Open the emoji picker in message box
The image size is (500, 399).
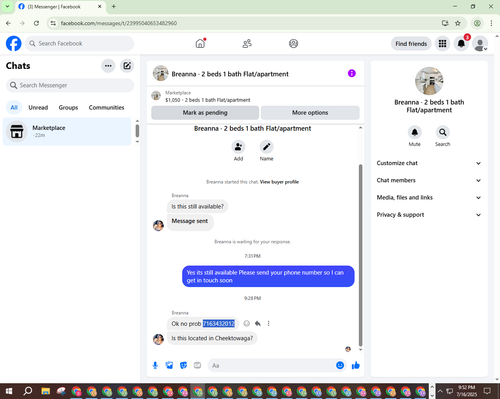point(340,365)
